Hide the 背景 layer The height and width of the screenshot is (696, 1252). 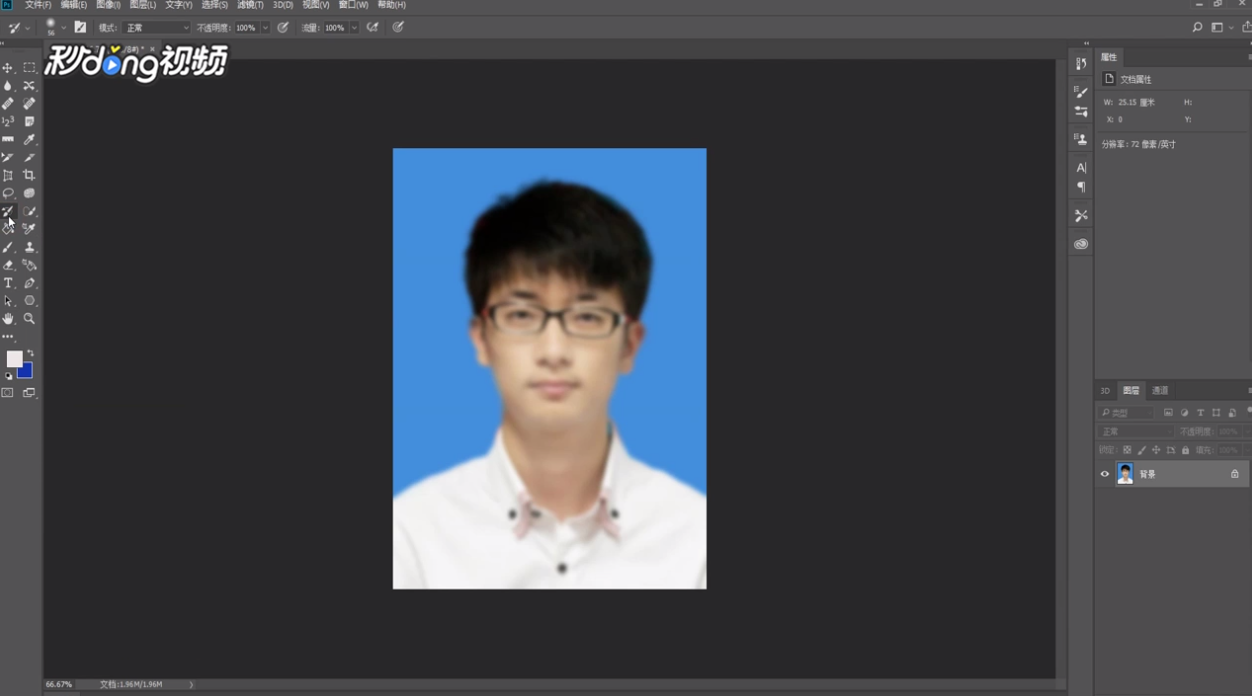pos(1104,473)
